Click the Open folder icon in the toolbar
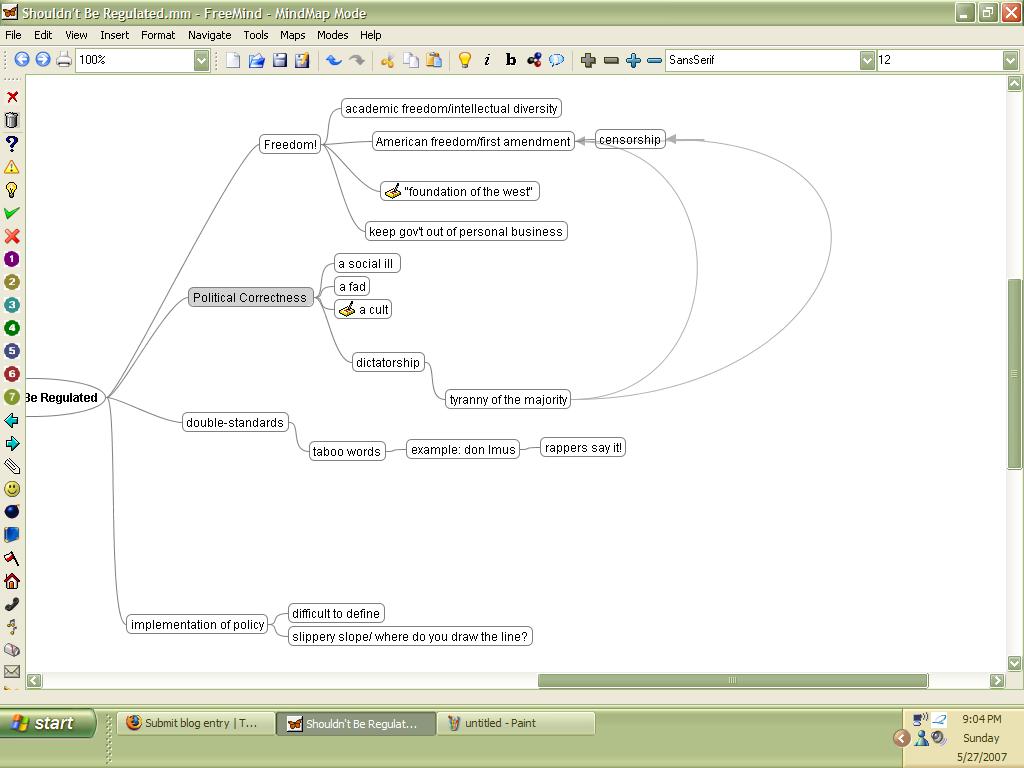 (x=257, y=61)
